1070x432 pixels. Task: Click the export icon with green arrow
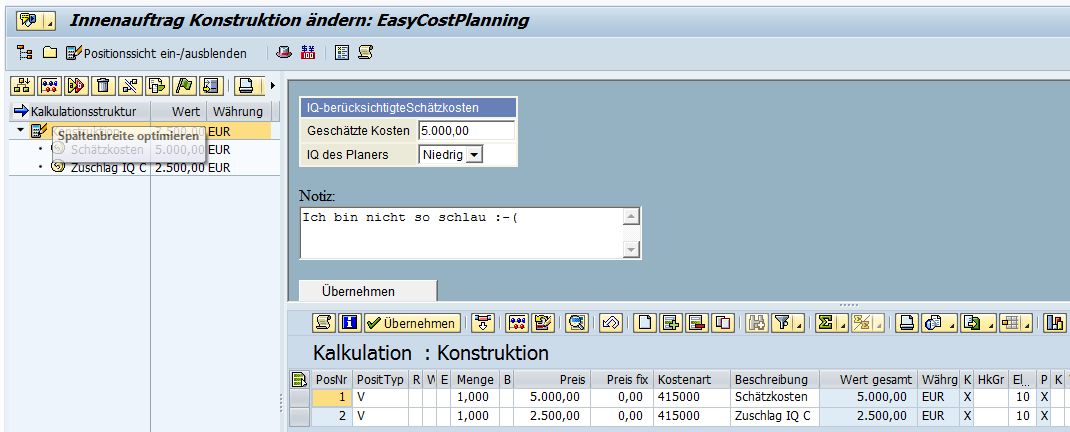click(x=970, y=323)
